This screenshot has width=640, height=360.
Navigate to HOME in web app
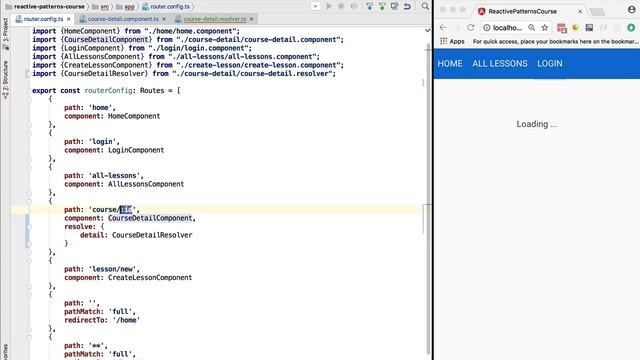click(x=450, y=64)
